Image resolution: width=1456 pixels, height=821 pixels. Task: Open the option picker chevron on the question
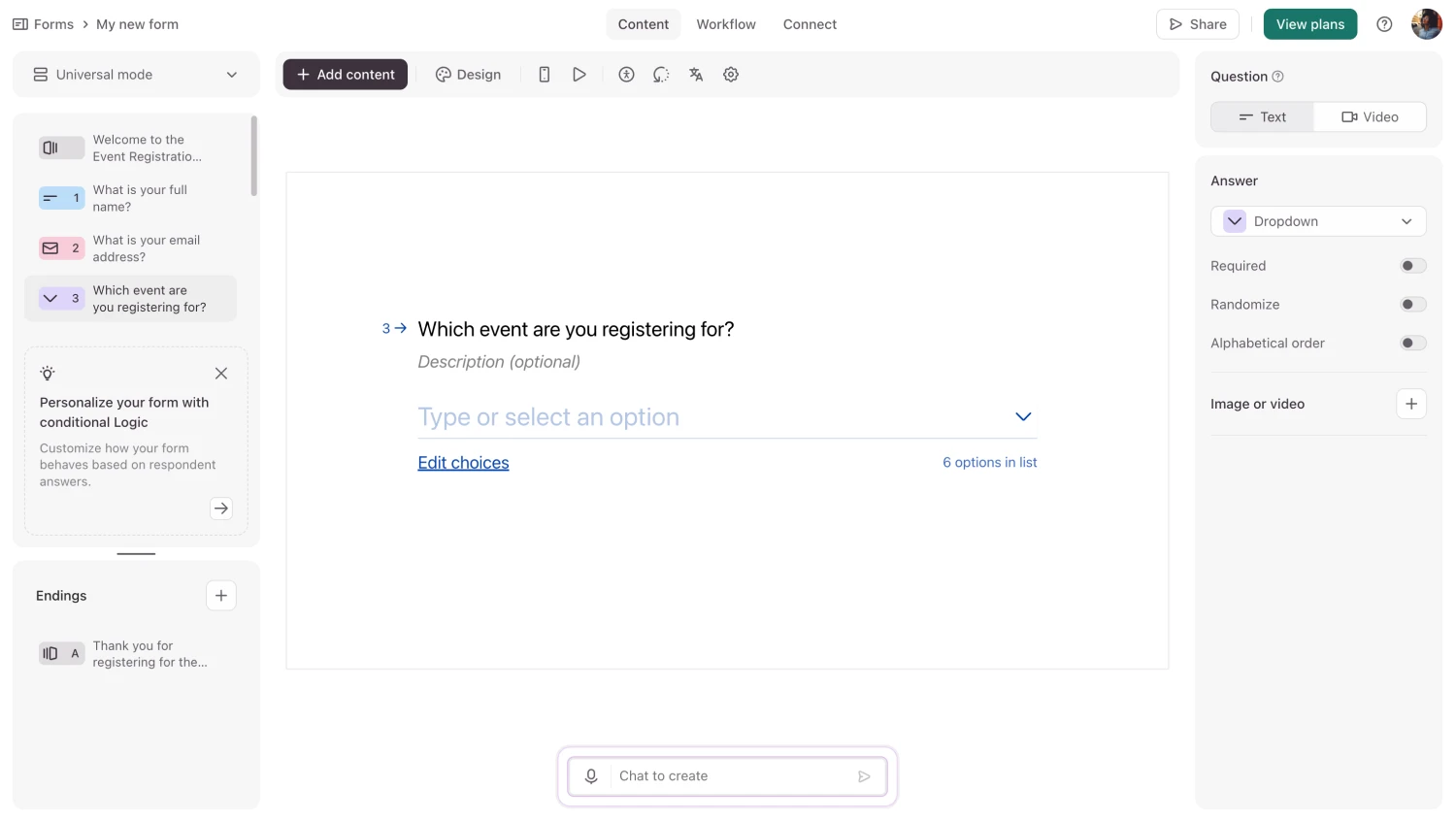tap(1022, 416)
